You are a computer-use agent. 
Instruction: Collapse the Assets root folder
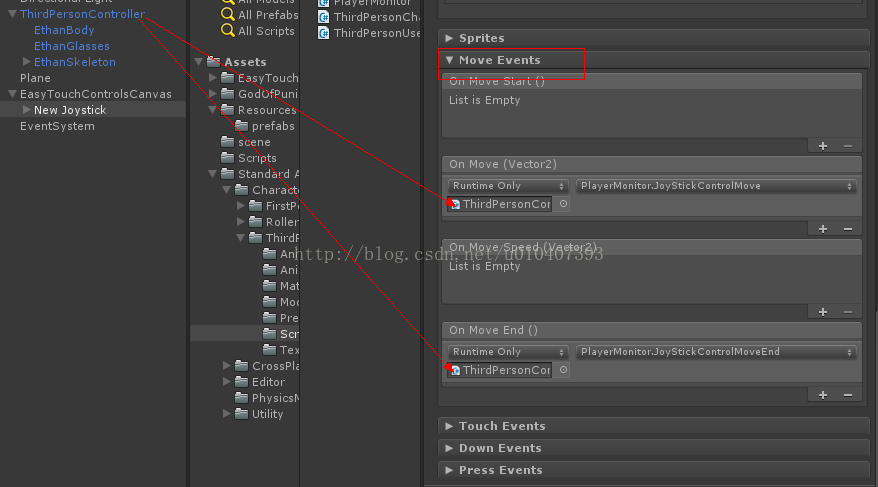pos(198,62)
